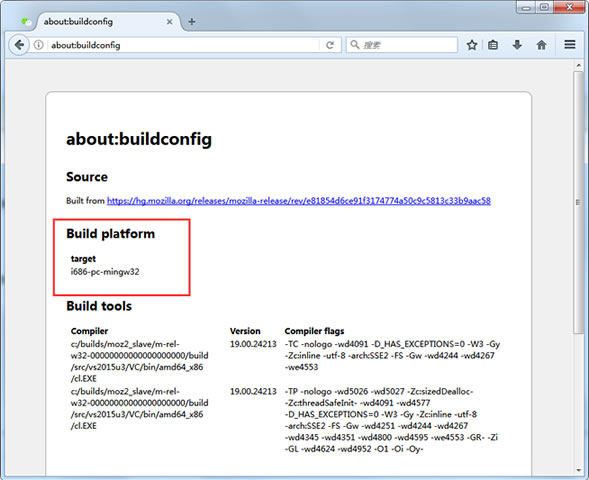Click the magnifier icon in search box
The width and height of the screenshot is (589, 480).
pos(354,45)
